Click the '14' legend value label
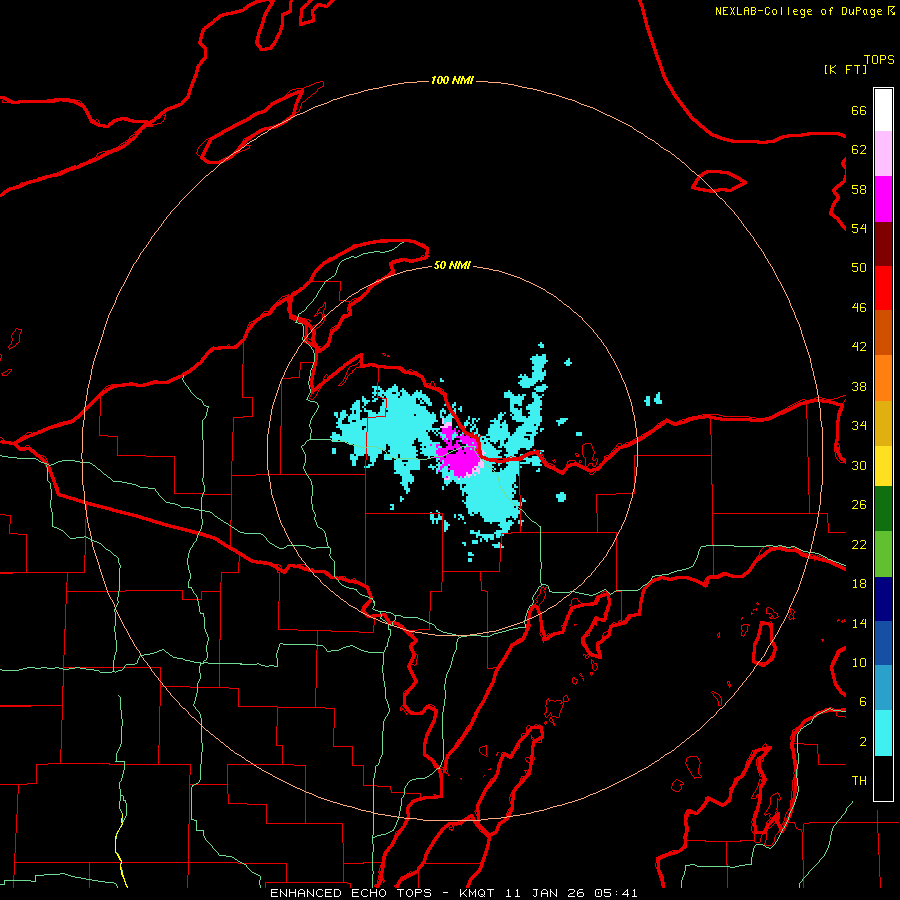 (859, 623)
